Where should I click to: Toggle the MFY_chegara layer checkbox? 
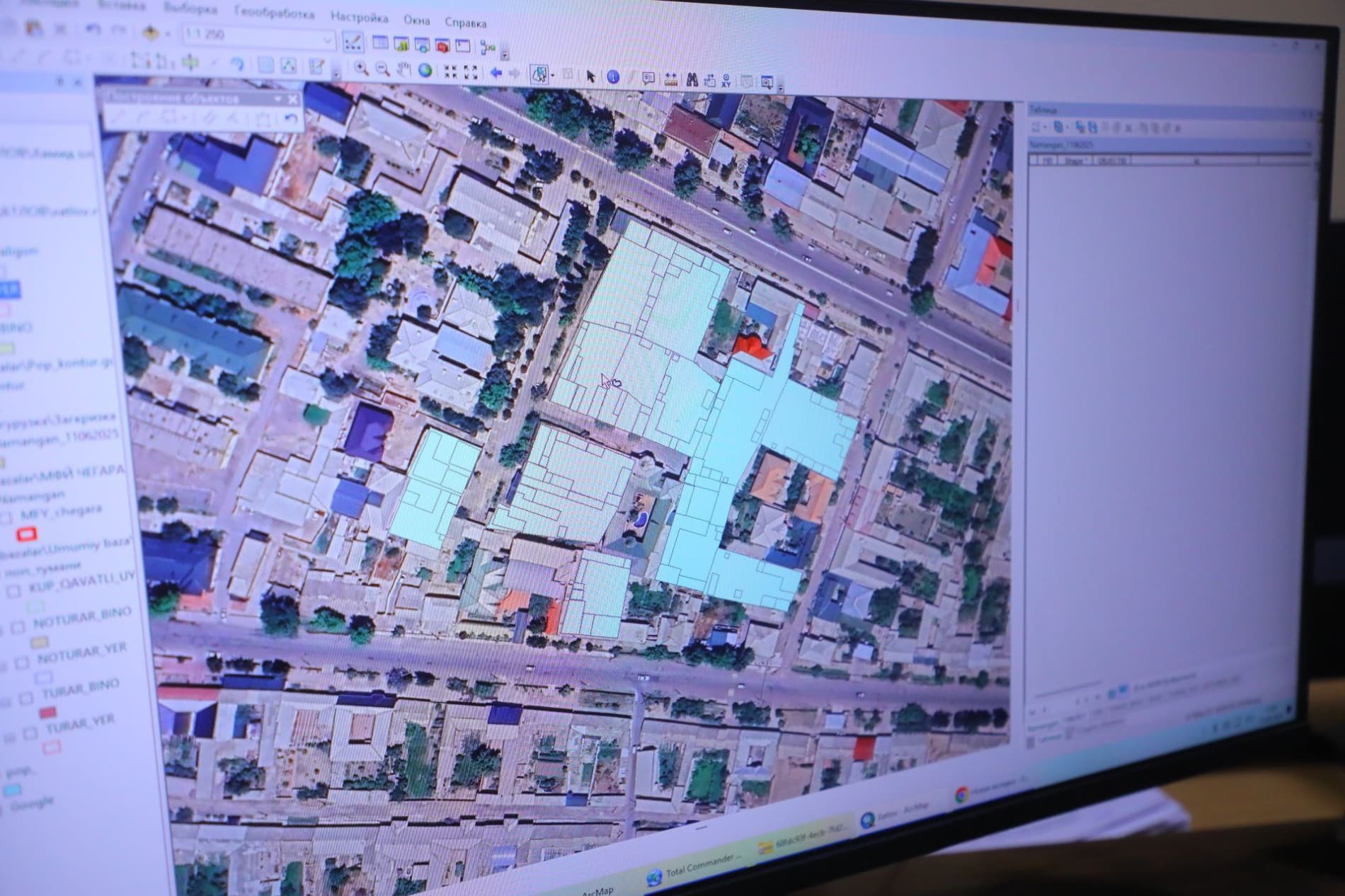(8, 517)
